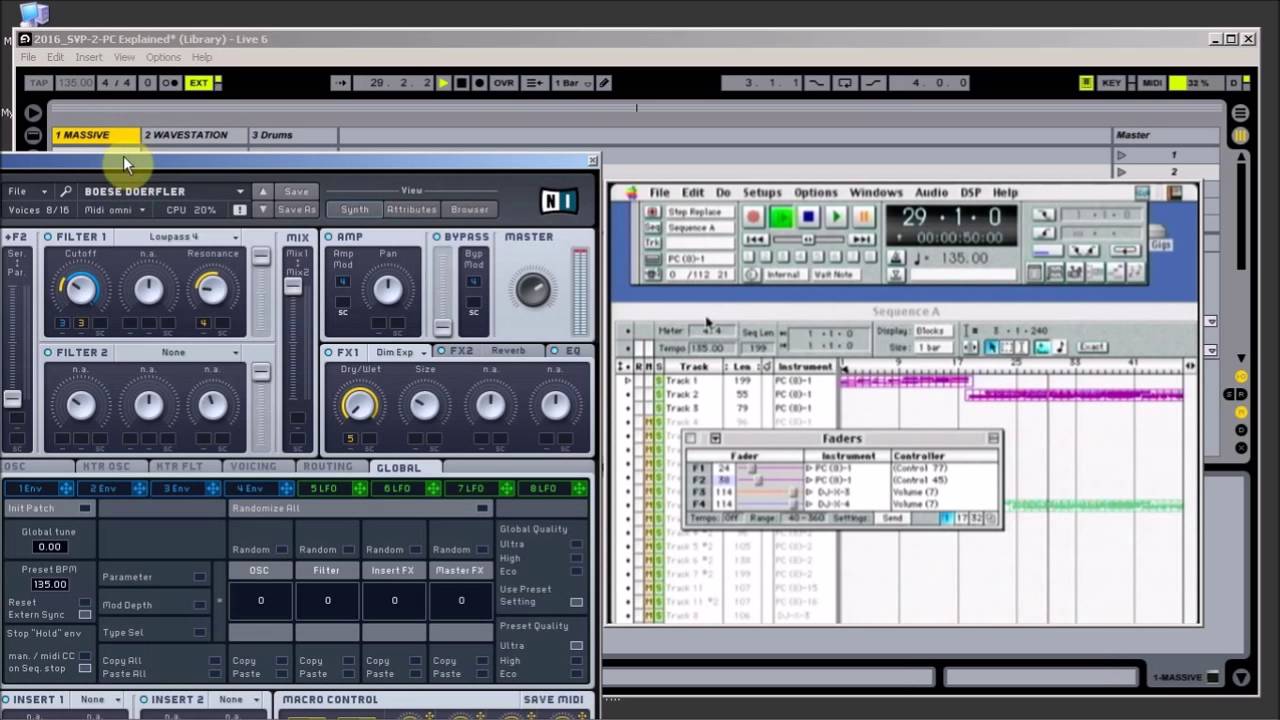Click the red Record button in Mac sequencer
The height and width of the screenshot is (720, 1280).
[753, 216]
